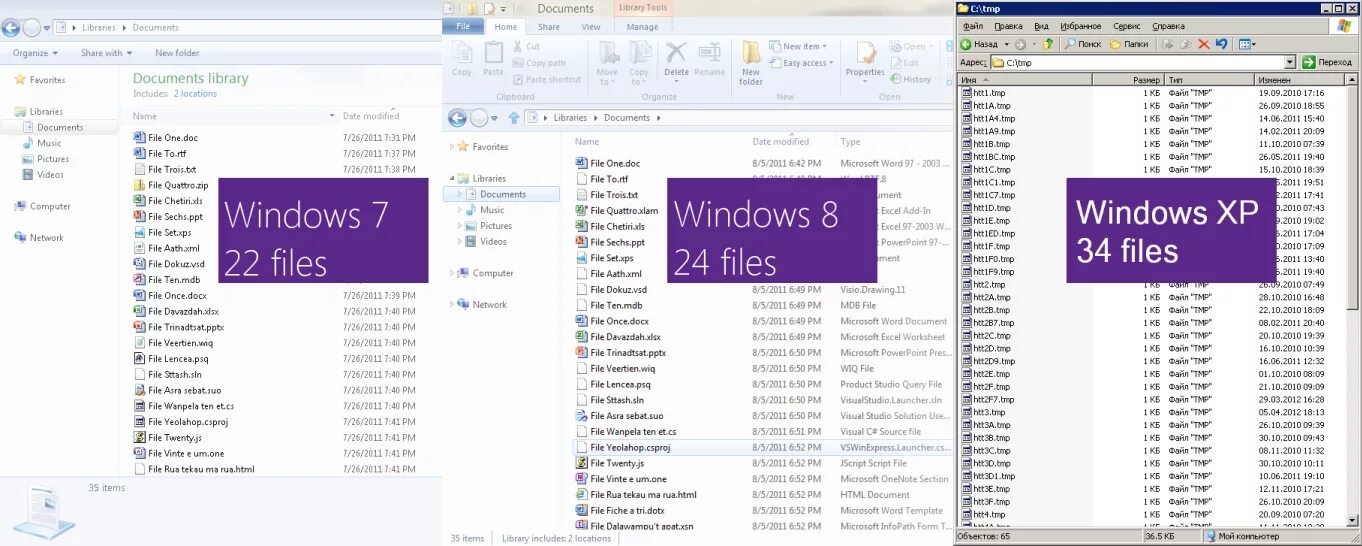The height and width of the screenshot is (546, 1362).
Task: Click the Date modified header in Windows 8
Action: pyautogui.click(x=782, y=142)
